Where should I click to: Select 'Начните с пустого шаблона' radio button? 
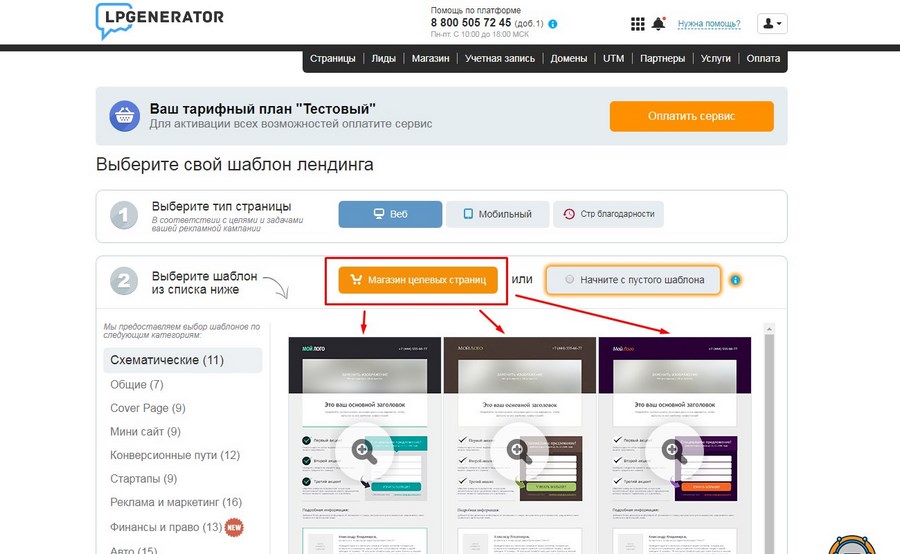[x=569, y=280]
